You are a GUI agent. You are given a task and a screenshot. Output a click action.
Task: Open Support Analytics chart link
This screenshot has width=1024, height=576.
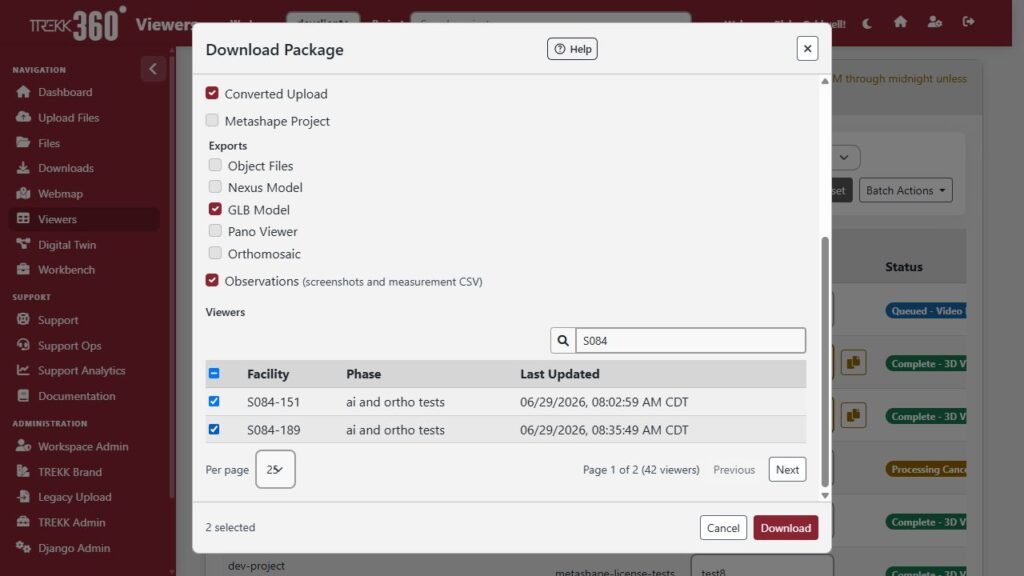pos(81,370)
